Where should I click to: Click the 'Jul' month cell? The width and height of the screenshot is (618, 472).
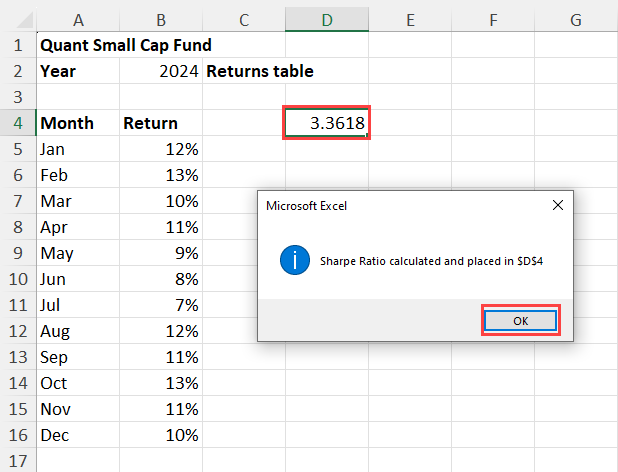(x=78, y=305)
